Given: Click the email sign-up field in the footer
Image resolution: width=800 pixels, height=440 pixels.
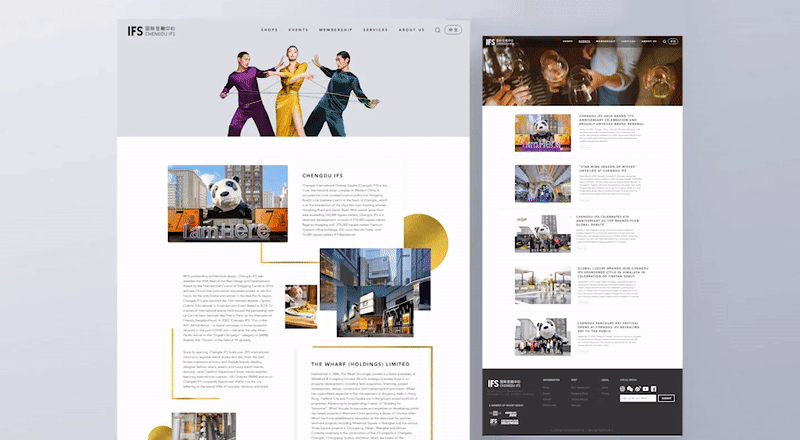Looking at the screenshot, I should click(638, 398).
